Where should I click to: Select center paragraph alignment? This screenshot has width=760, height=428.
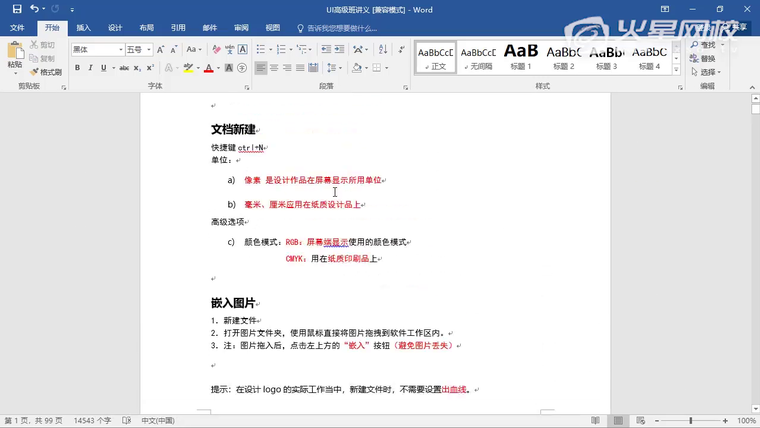pos(275,68)
